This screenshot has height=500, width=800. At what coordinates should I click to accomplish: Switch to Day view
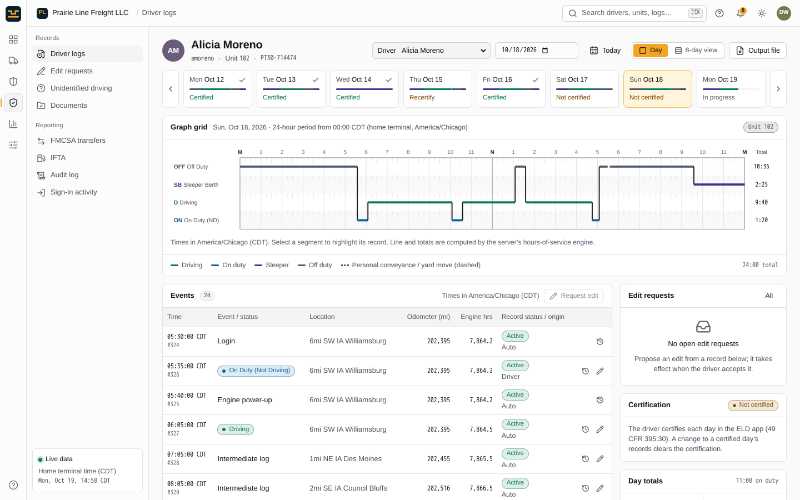pyautogui.click(x=651, y=50)
